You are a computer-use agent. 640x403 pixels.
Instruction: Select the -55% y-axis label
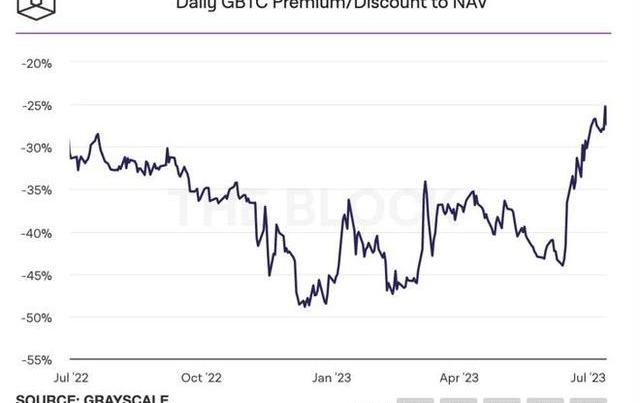tap(37, 360)
